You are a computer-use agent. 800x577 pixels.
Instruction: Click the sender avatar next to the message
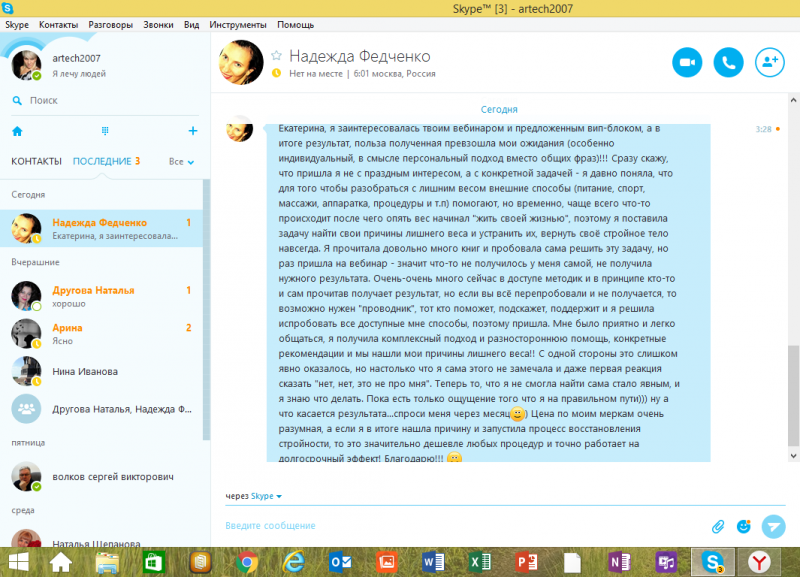tap(239, 128)
